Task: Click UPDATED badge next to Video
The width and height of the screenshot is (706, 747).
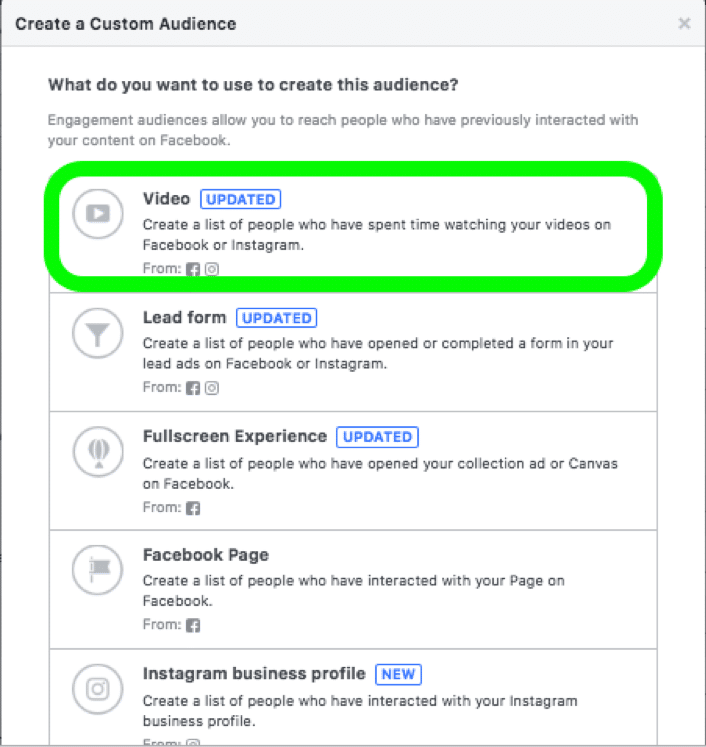Action: coord(241,199)
